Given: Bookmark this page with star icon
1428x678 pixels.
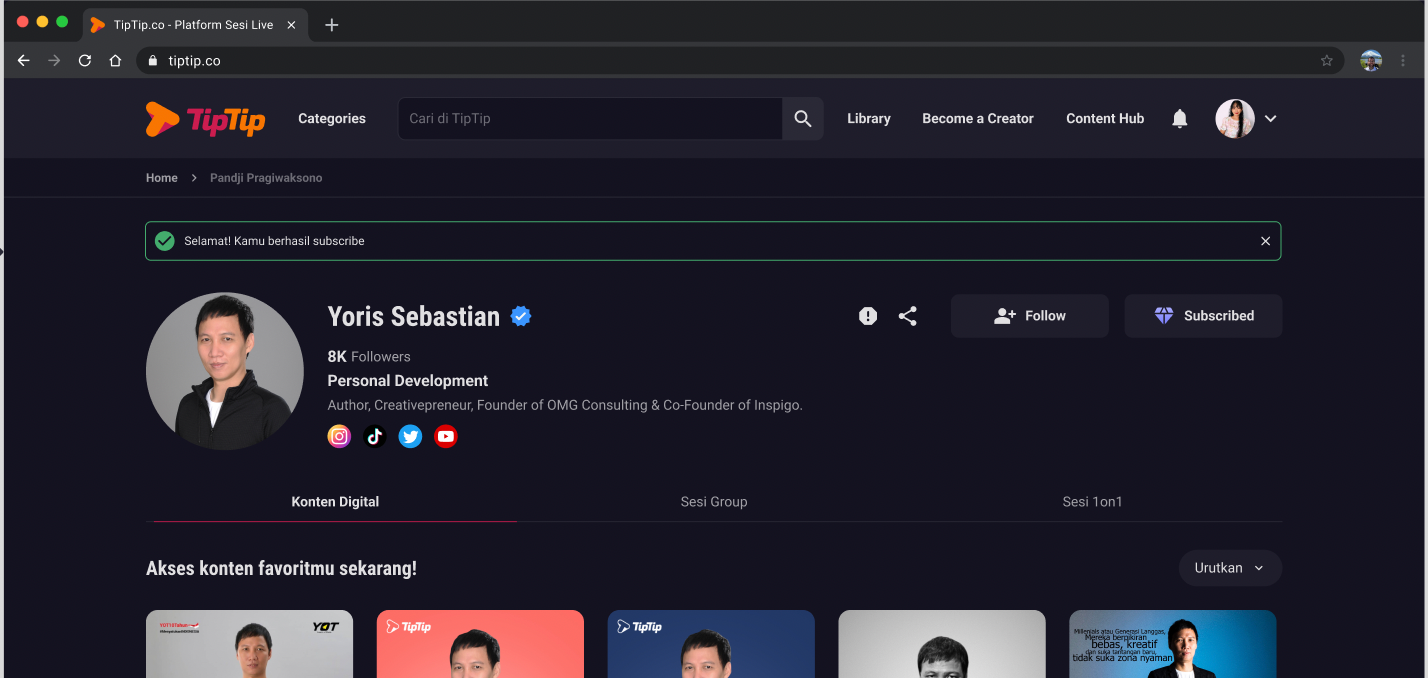Looking at the screenshot, I should [x=1327, y=60].
